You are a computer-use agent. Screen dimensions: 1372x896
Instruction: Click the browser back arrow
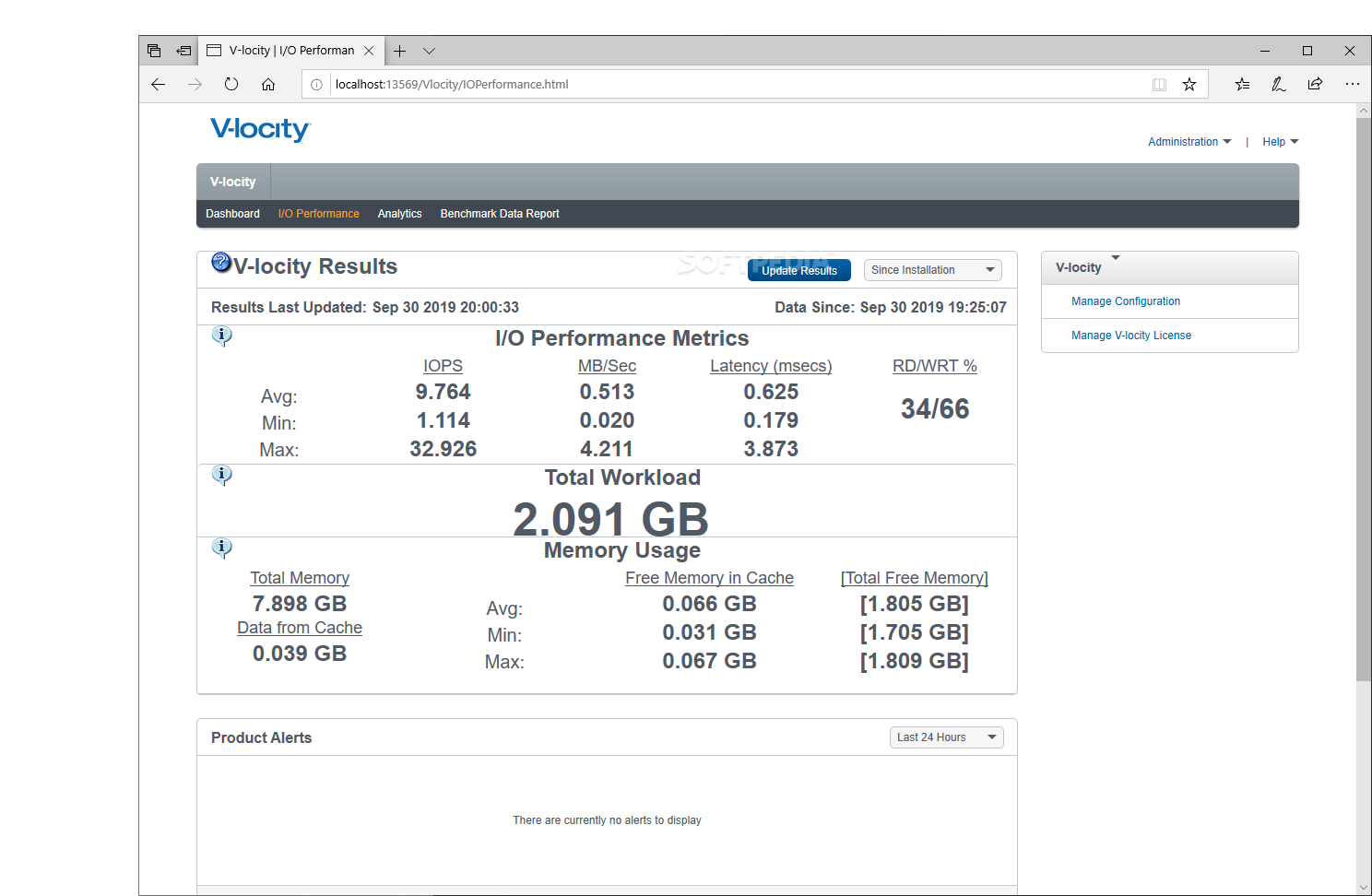[158, 84]
